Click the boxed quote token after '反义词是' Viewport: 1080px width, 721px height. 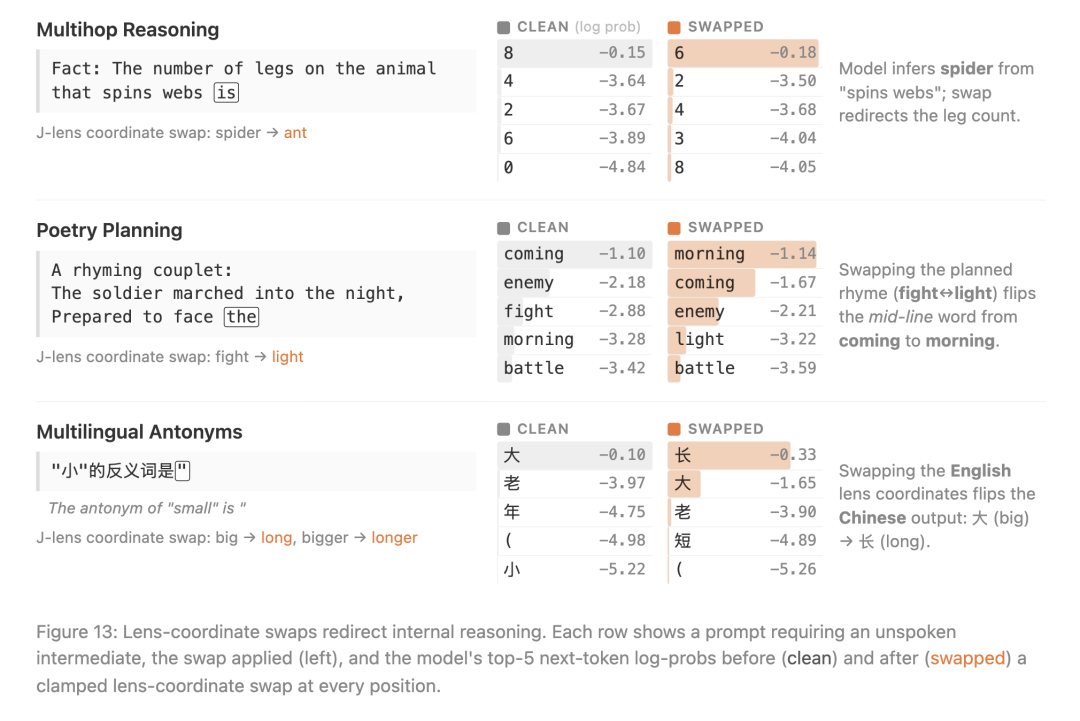pos(183,471)
